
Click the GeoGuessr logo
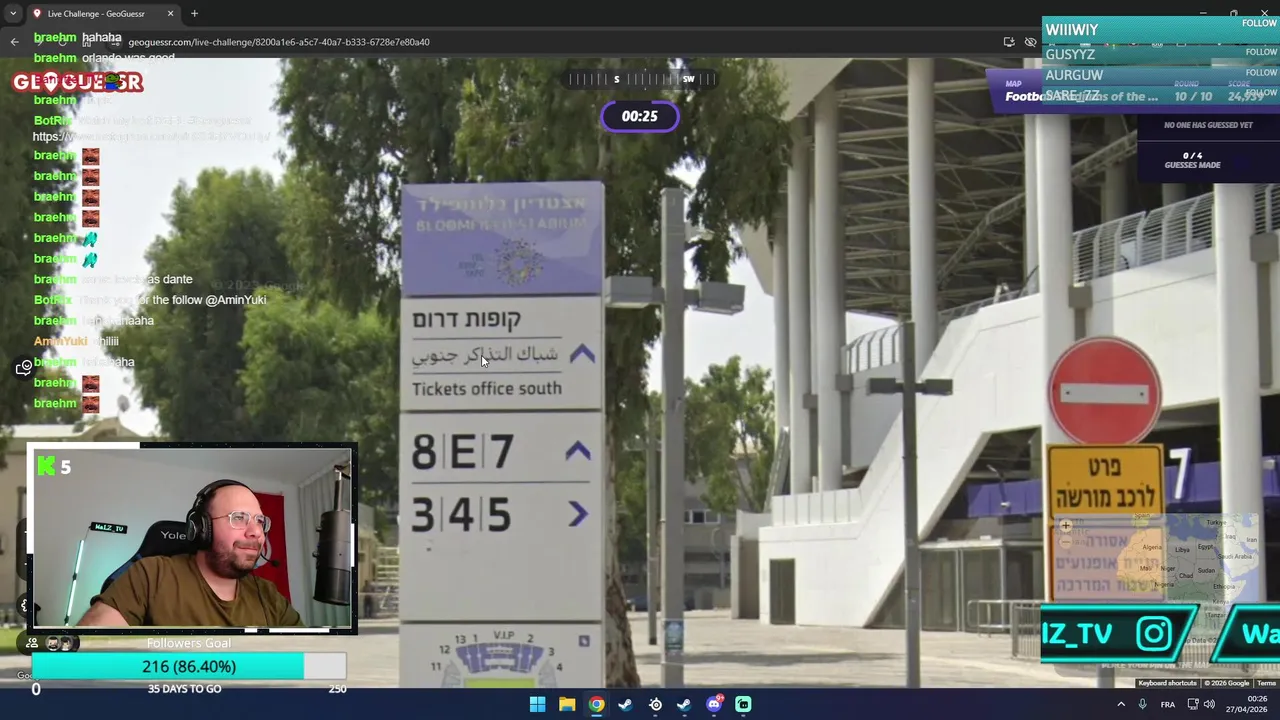point(78,83)
